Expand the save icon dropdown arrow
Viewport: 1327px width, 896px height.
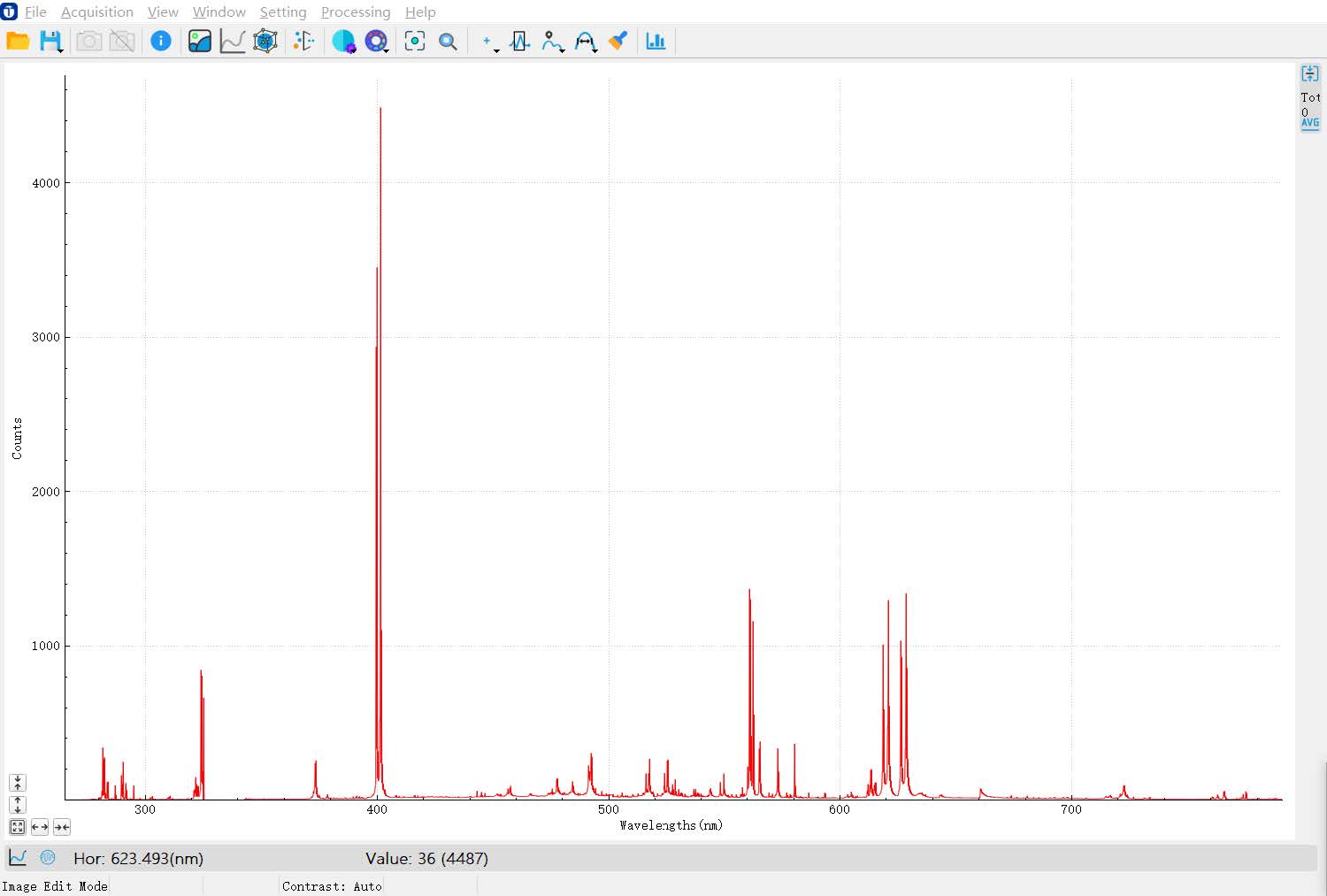[60, 50]
